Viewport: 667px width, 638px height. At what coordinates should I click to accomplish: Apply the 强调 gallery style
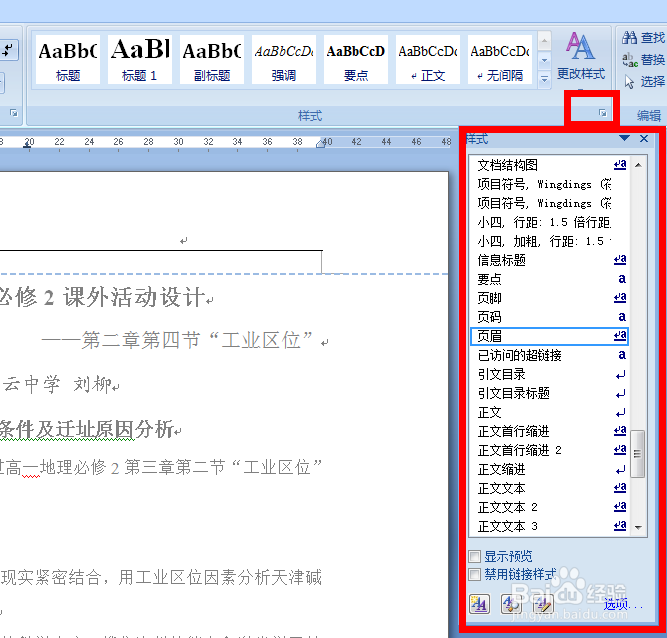(x=284, y=60)
